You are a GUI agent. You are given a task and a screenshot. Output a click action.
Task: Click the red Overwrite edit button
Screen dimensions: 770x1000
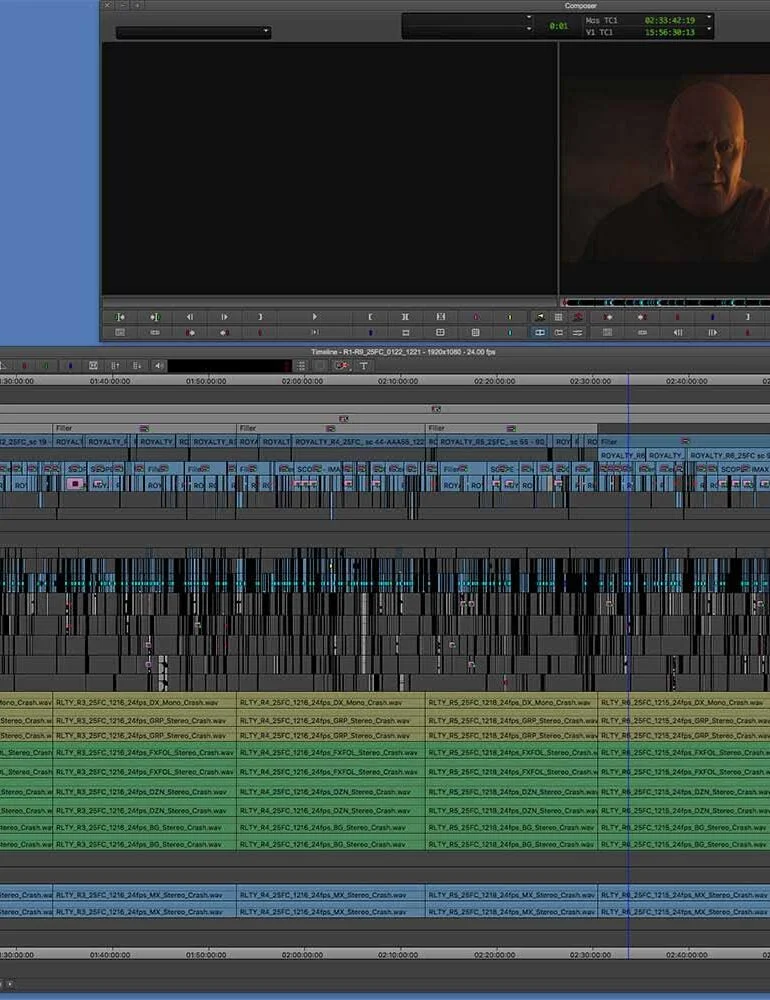(x=475, y=317)
